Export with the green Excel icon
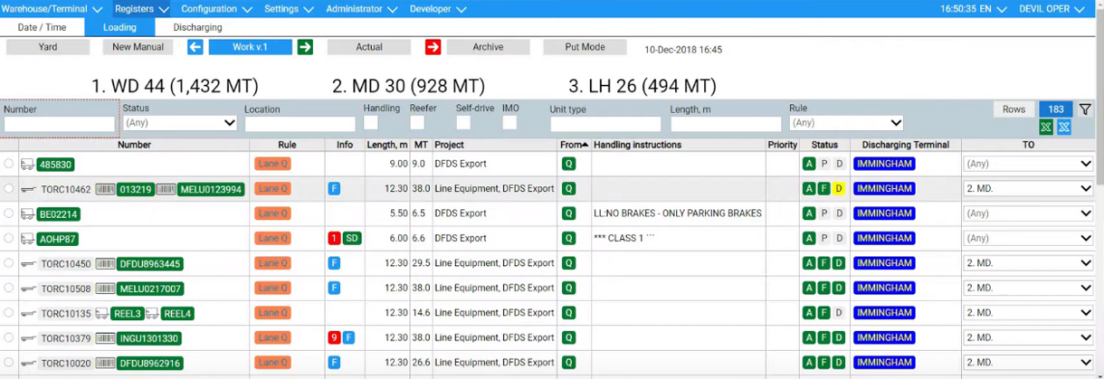Image resolution: width=1104 pixels, height=379 pixels. [1047, 127]
